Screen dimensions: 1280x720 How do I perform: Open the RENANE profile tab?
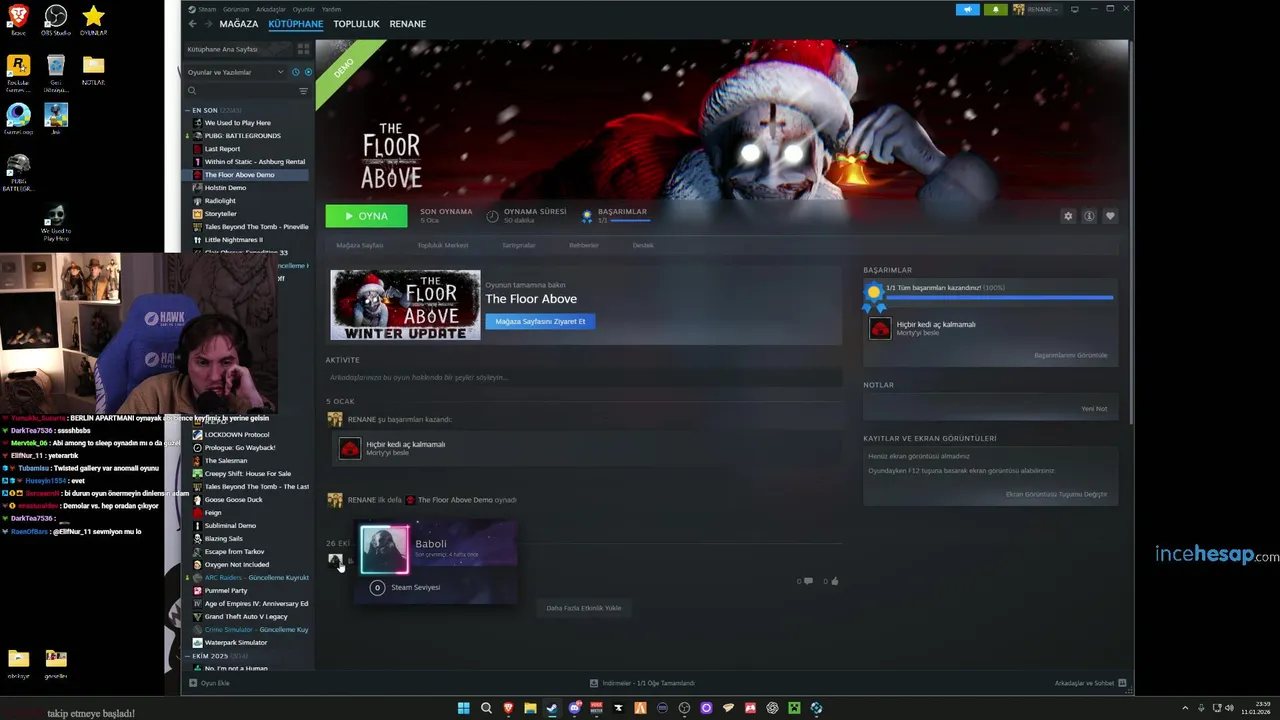pos(407,24)
